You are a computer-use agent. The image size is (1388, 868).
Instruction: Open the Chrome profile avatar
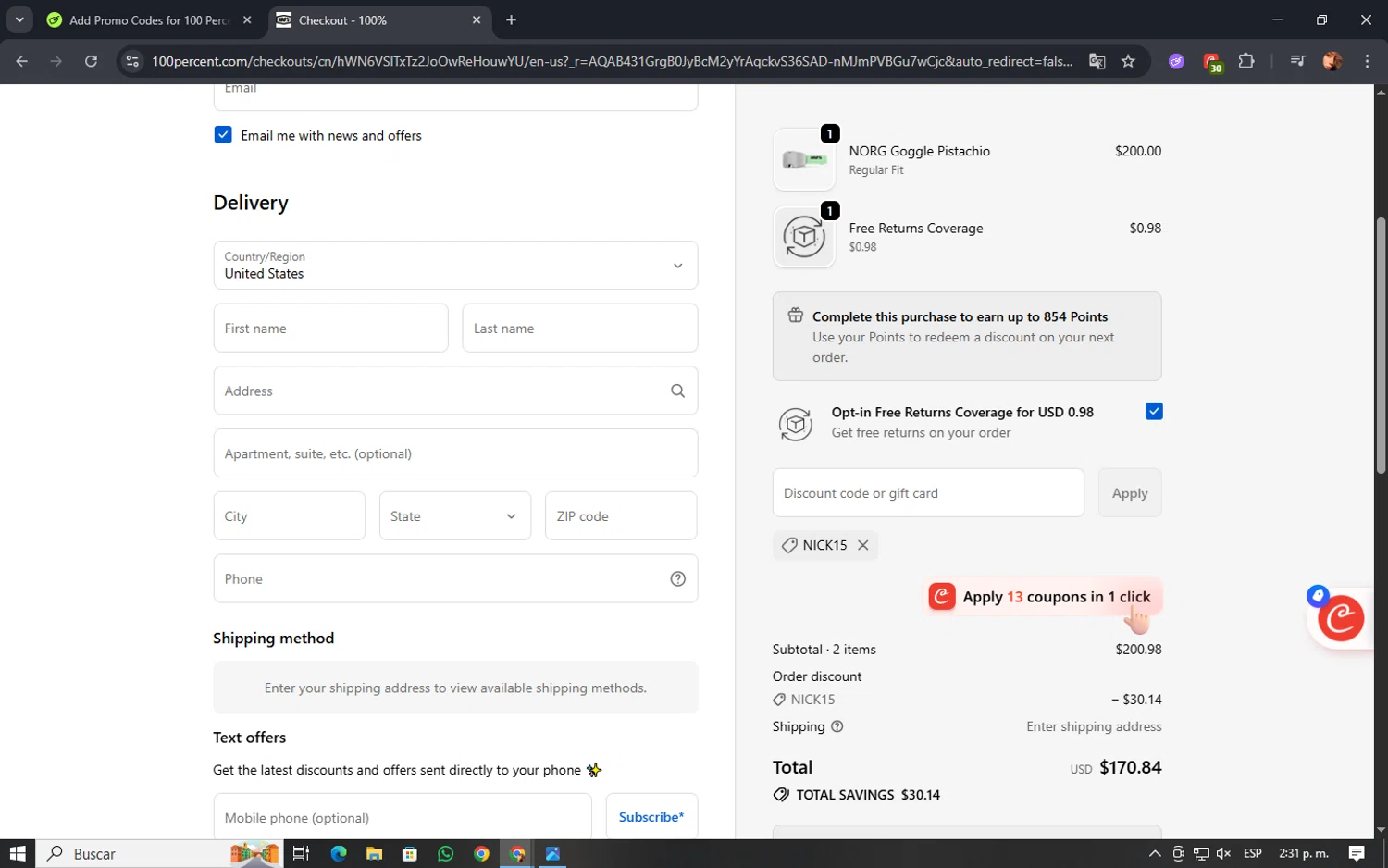(x=1332, y=61)
